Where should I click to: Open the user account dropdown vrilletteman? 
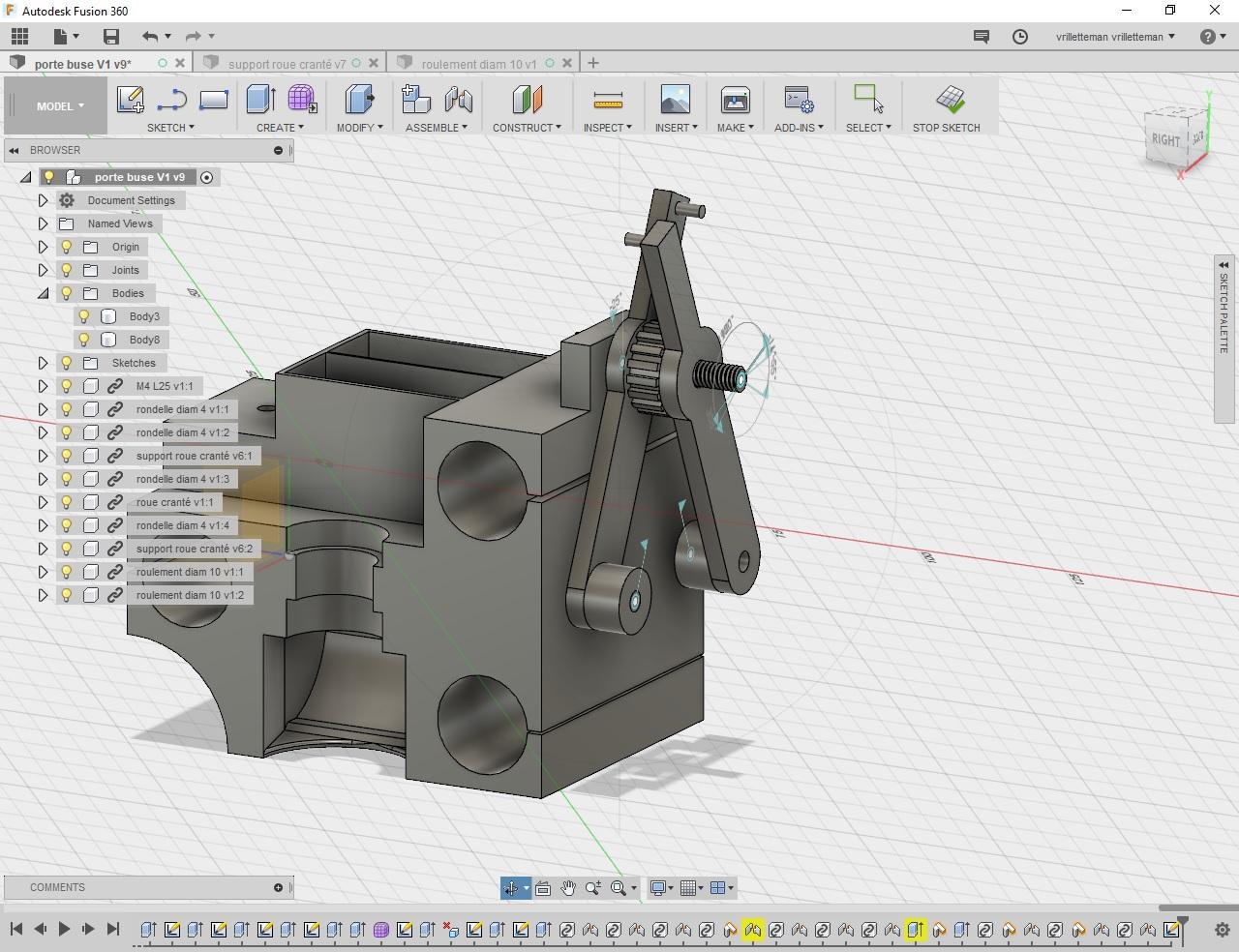[1115, 37]
